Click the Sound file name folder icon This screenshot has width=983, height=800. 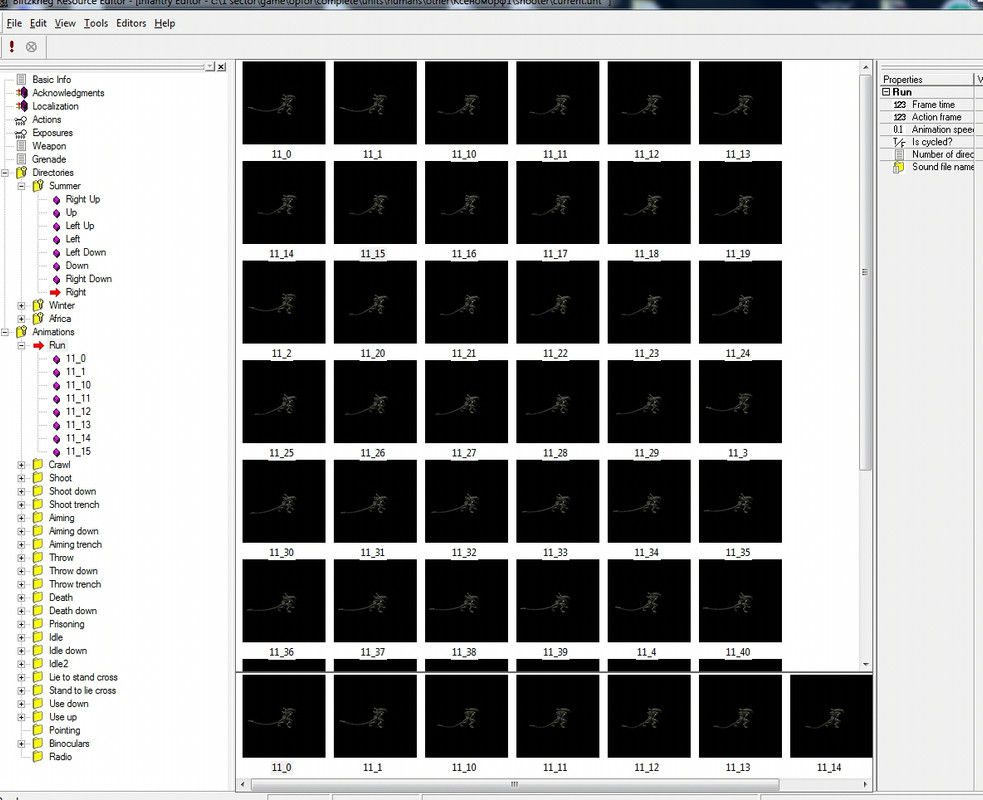coord(899,167)
